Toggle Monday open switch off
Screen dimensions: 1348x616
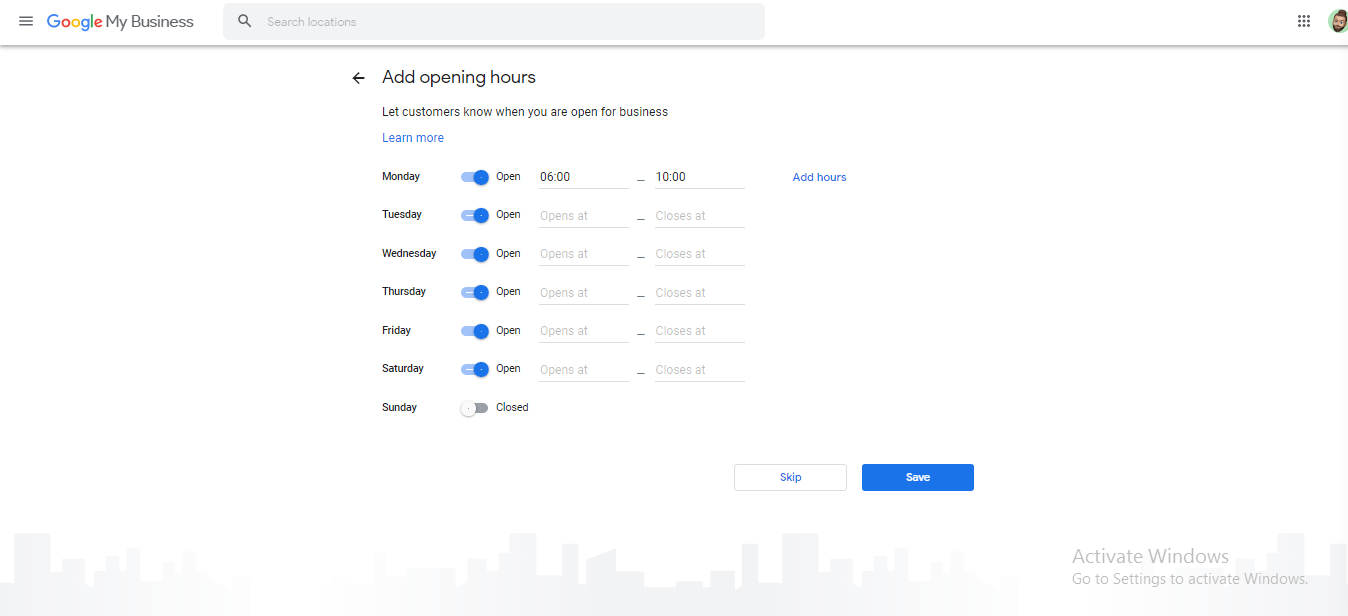pyautogui.click(x=475, y=177)
